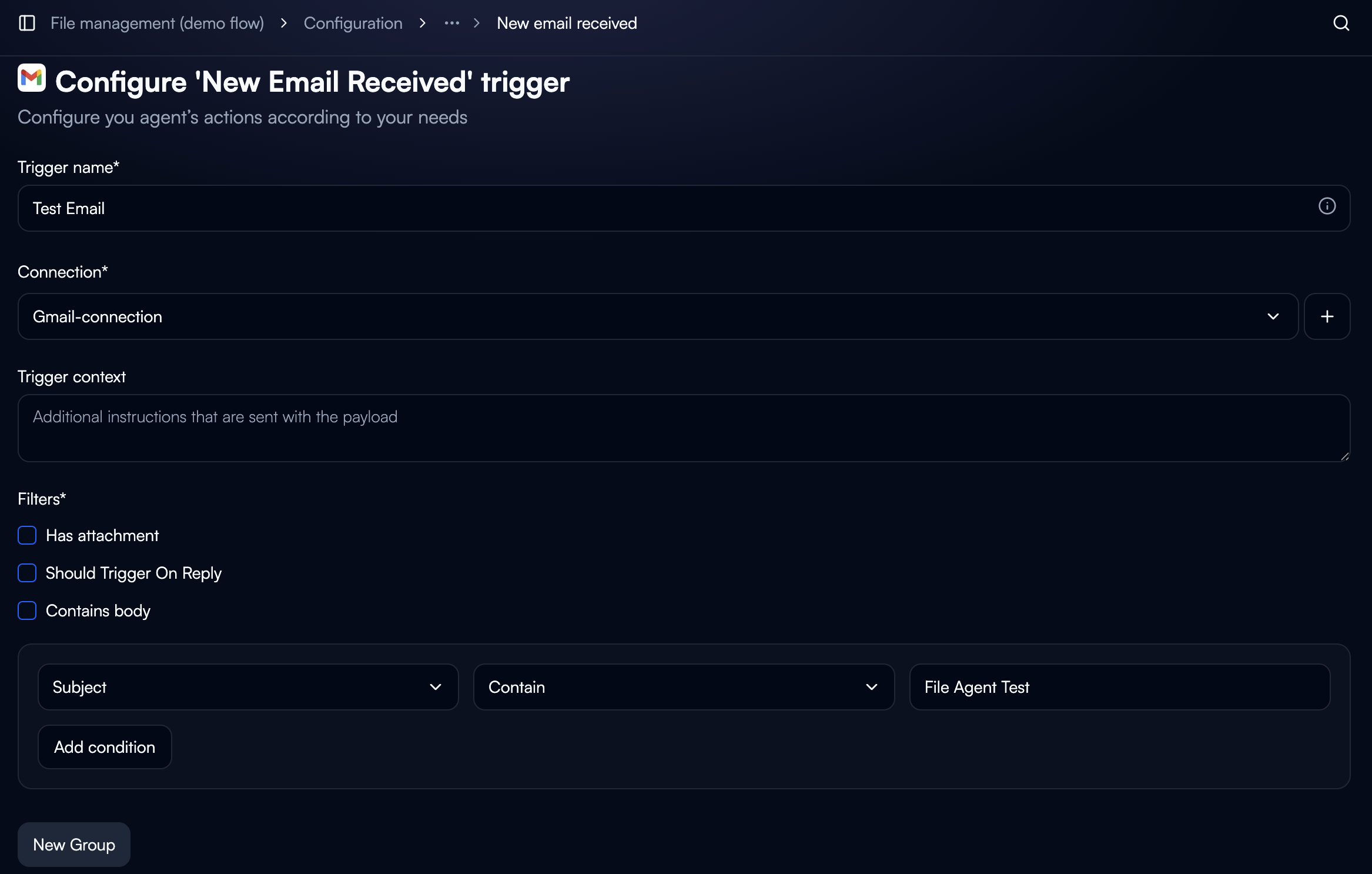
Task: Click info icon in Trigger name field
Action: pos(1327,206)
